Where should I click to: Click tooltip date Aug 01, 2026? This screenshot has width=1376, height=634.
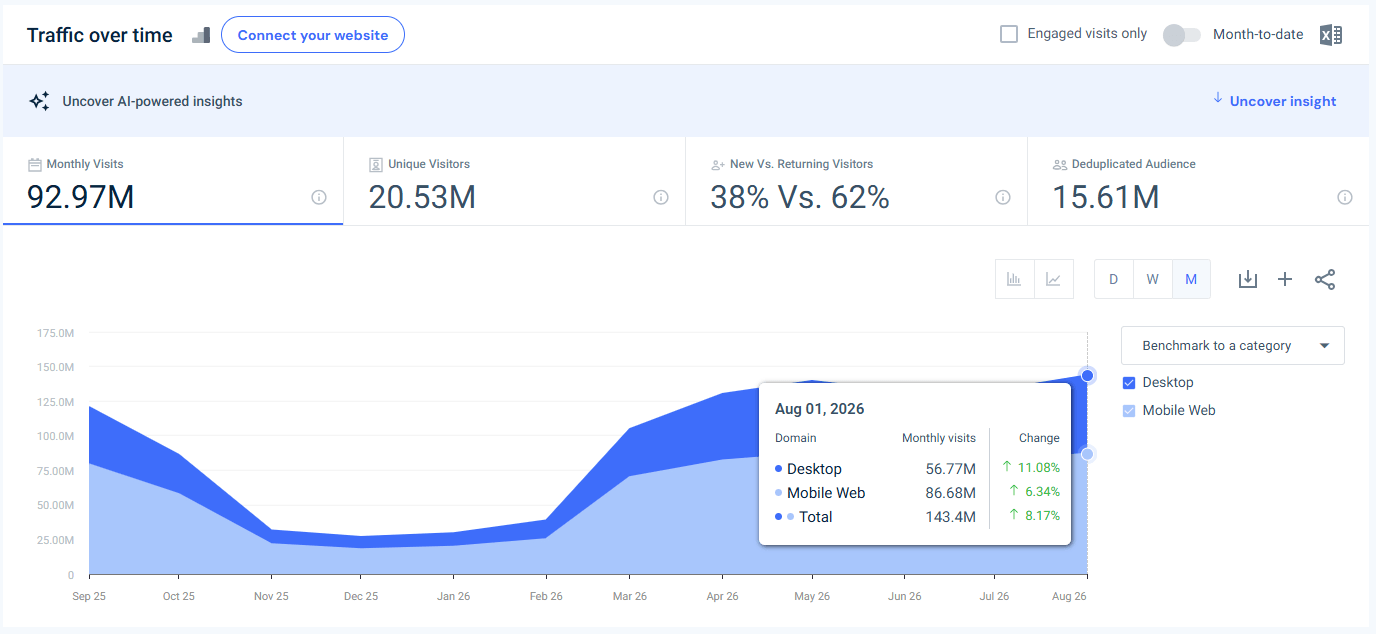point(819,409)
